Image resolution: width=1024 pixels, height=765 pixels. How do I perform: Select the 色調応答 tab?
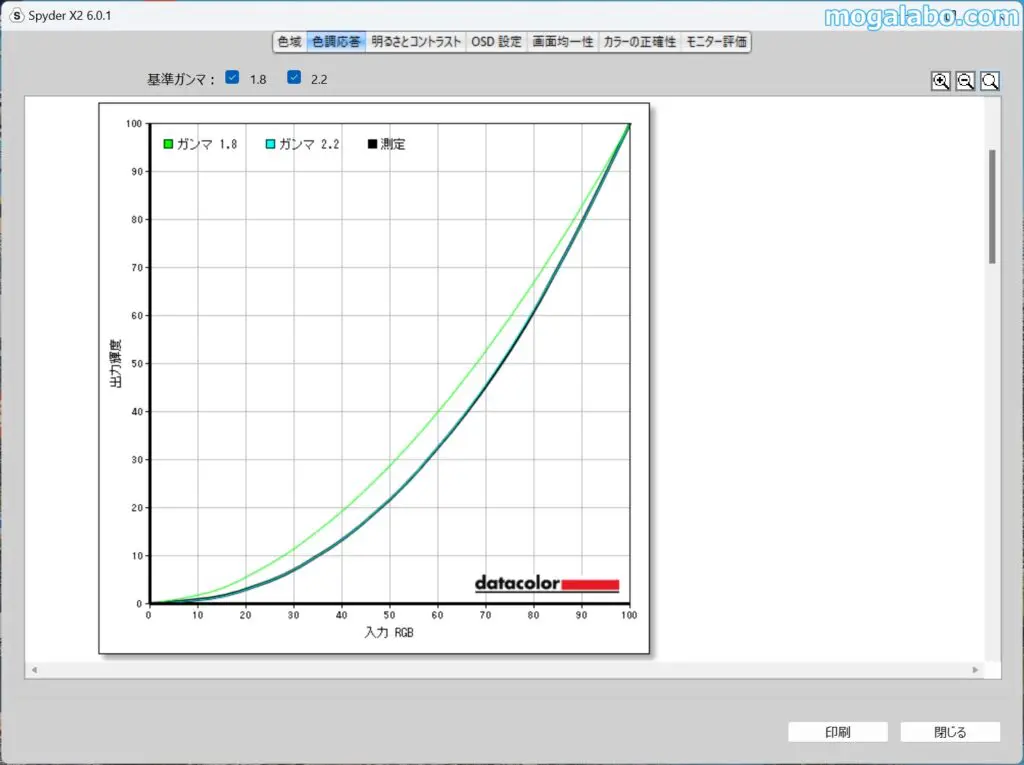(336, 42)
